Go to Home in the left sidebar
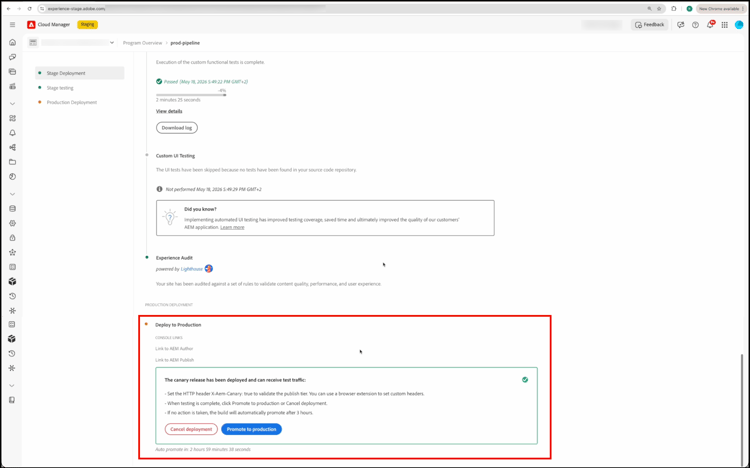The width and height of the screenshot is (750, 468). pos(12,43)
